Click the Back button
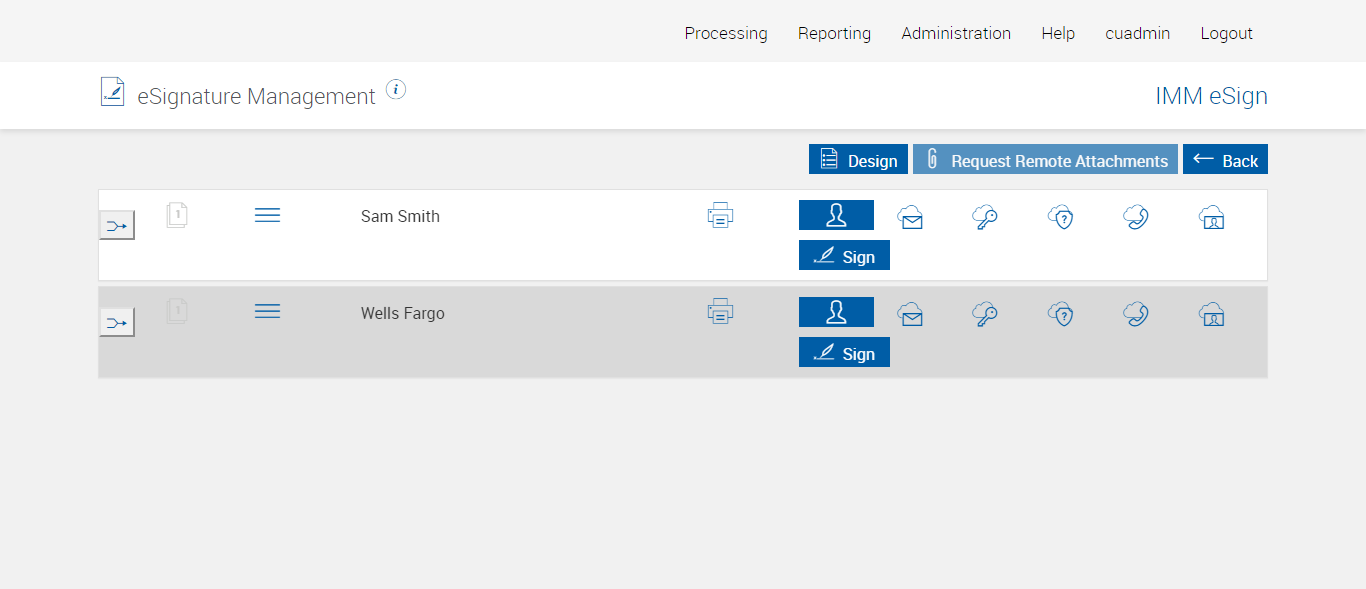 point(1225,160)
